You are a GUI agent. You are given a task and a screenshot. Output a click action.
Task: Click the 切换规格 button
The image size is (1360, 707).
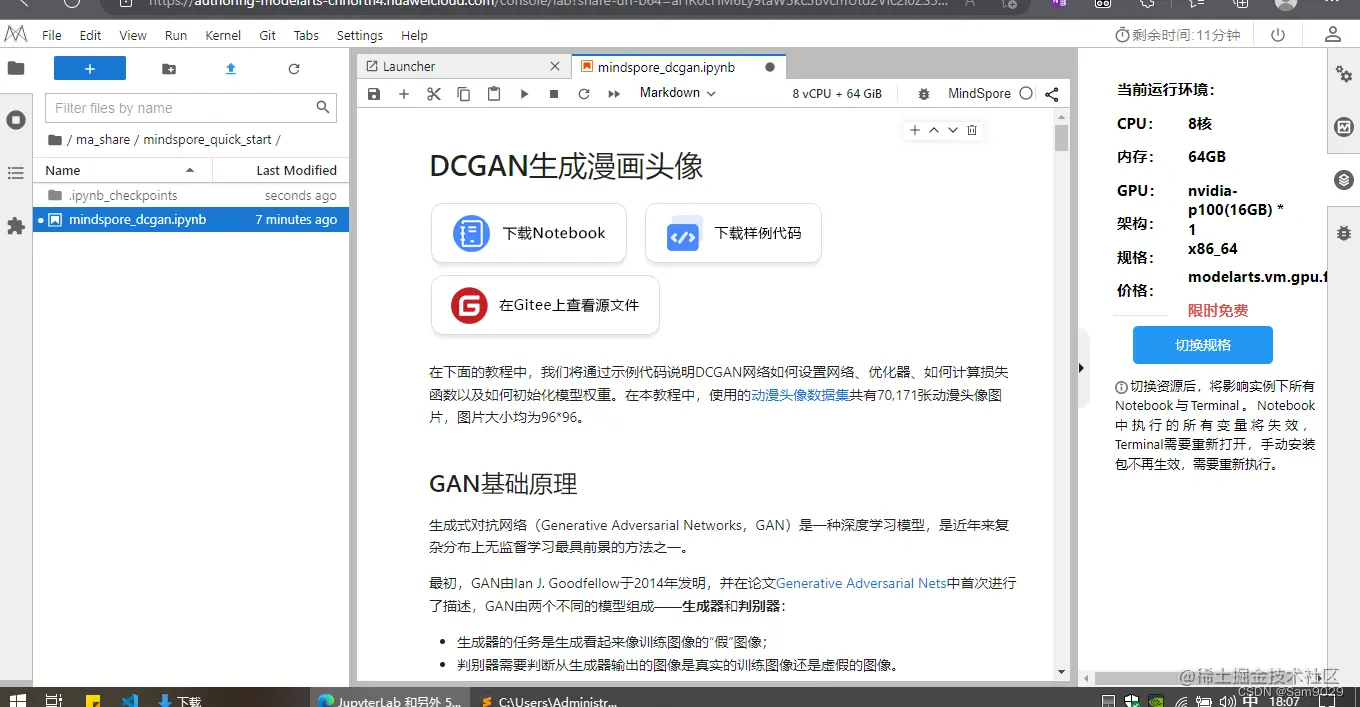[1202, 345]
